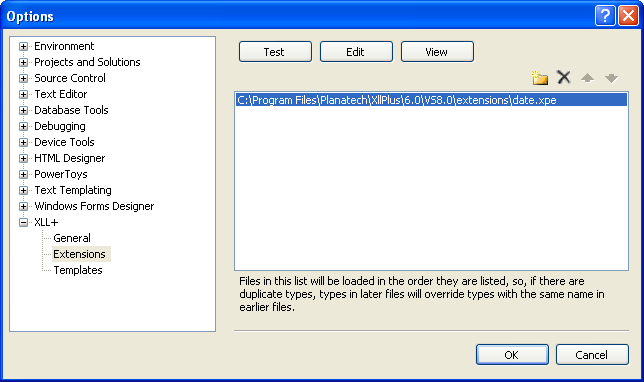This screenshot has height=382, width=644.
Task: Expand the Environment node
Action: coord(23,46)
